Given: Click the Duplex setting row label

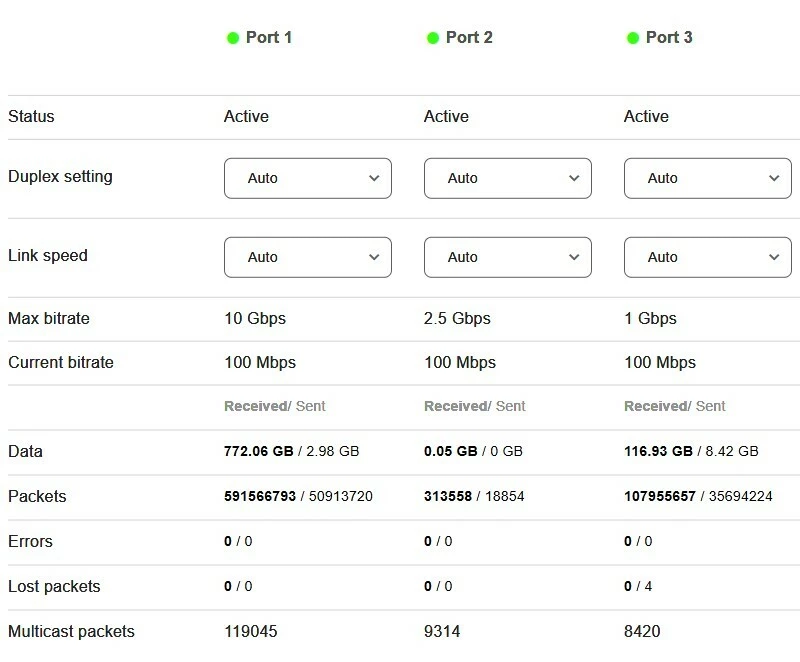Looking at the screenshot, I should [60, 177].
